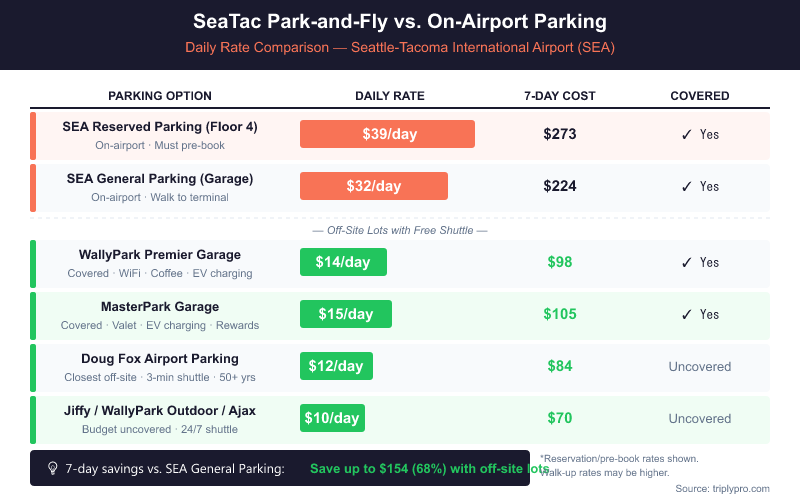Select the $39/day rate bar
This screenshot has height=500, width=800.
387,134
